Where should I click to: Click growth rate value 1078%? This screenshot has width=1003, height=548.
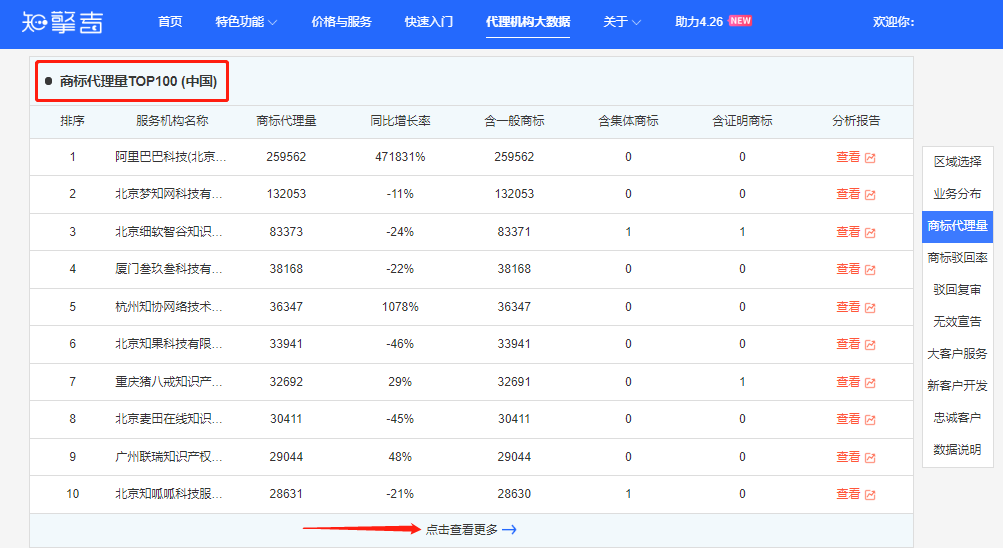click(400, 307)
